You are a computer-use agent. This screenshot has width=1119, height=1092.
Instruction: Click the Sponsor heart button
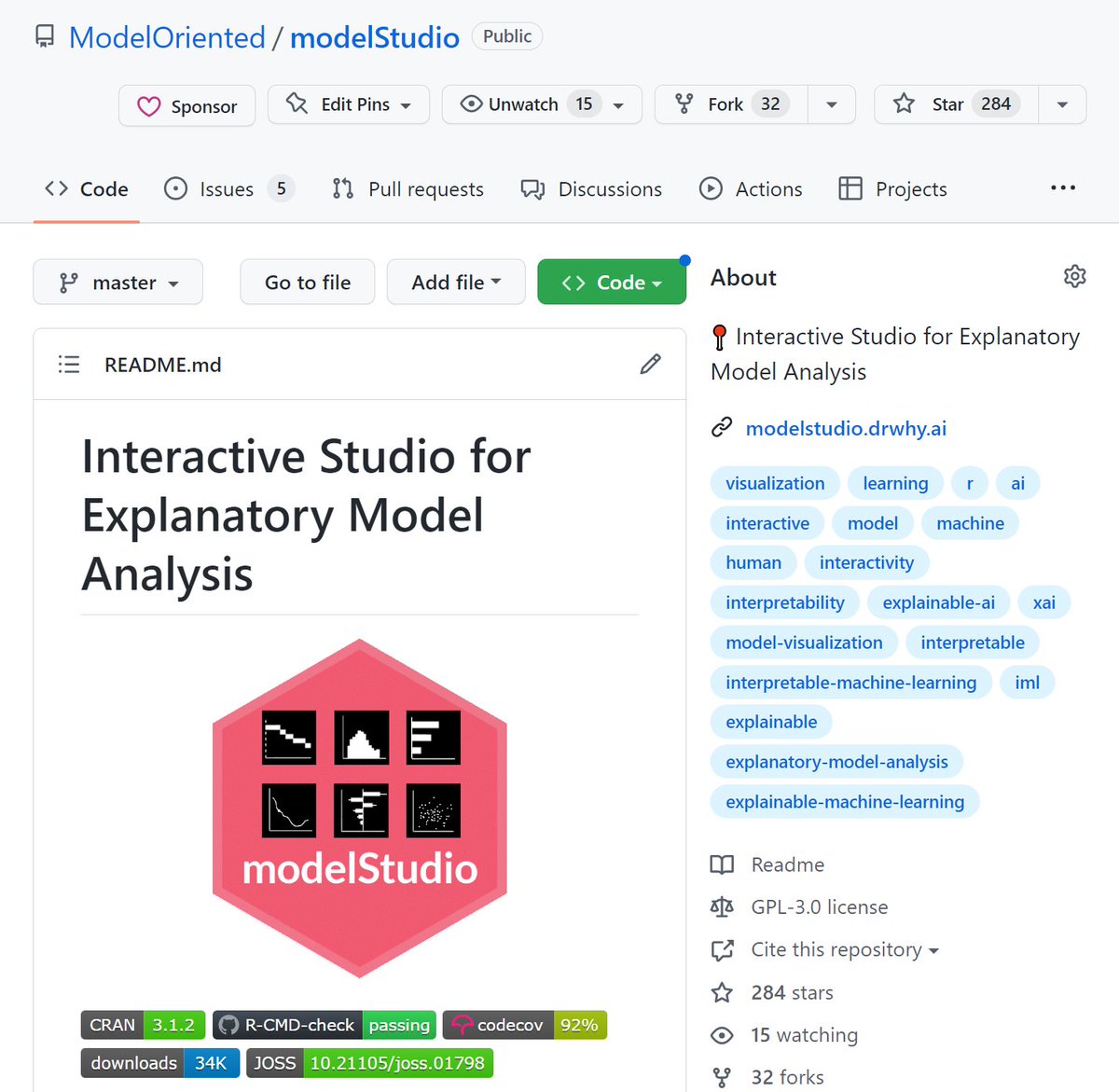click(186, 105)
